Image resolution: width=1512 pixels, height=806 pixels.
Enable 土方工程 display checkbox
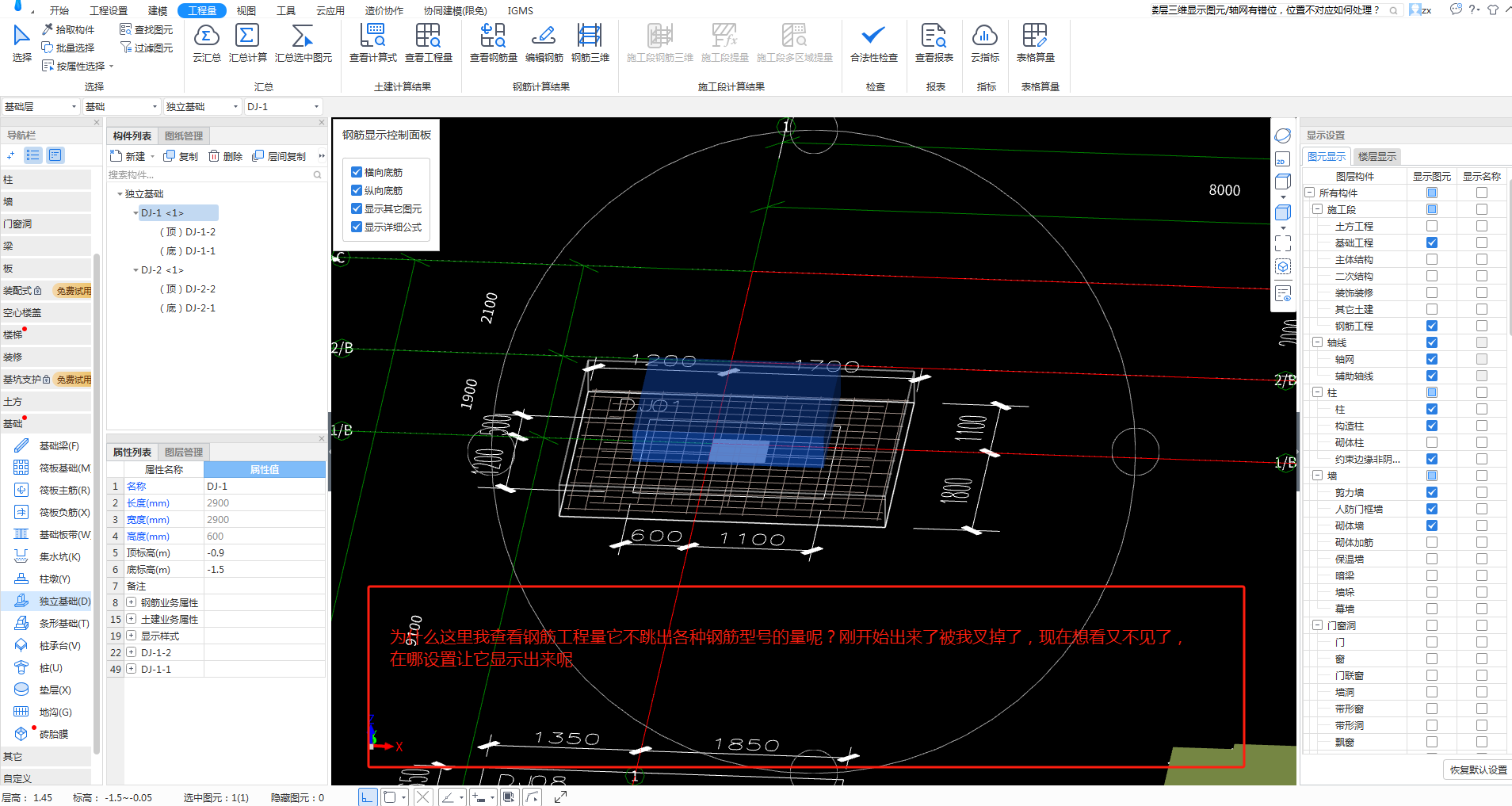point(1432,226)
